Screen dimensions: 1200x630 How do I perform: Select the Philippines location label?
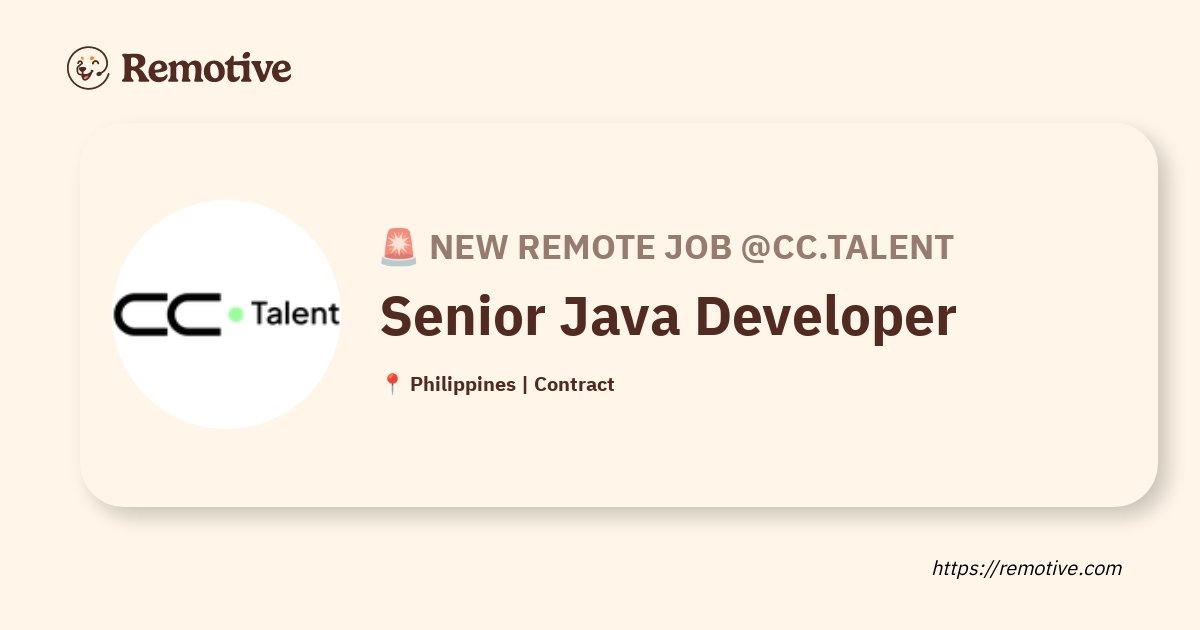click(x=463, y=384)
